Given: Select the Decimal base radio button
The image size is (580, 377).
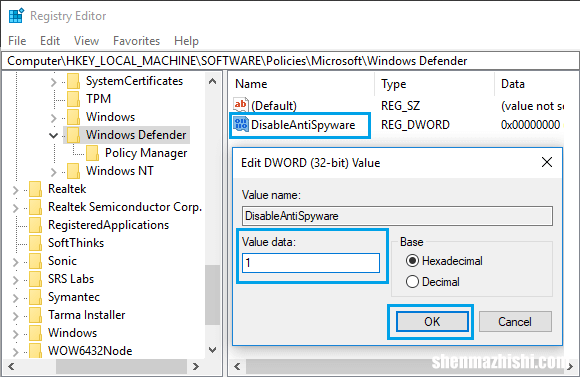Looking at the screenshot, I should (x=412, y=282).
